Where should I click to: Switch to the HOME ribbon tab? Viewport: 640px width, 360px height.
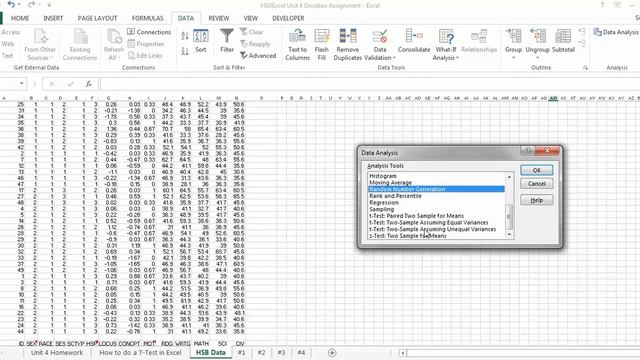click(20, 18)
